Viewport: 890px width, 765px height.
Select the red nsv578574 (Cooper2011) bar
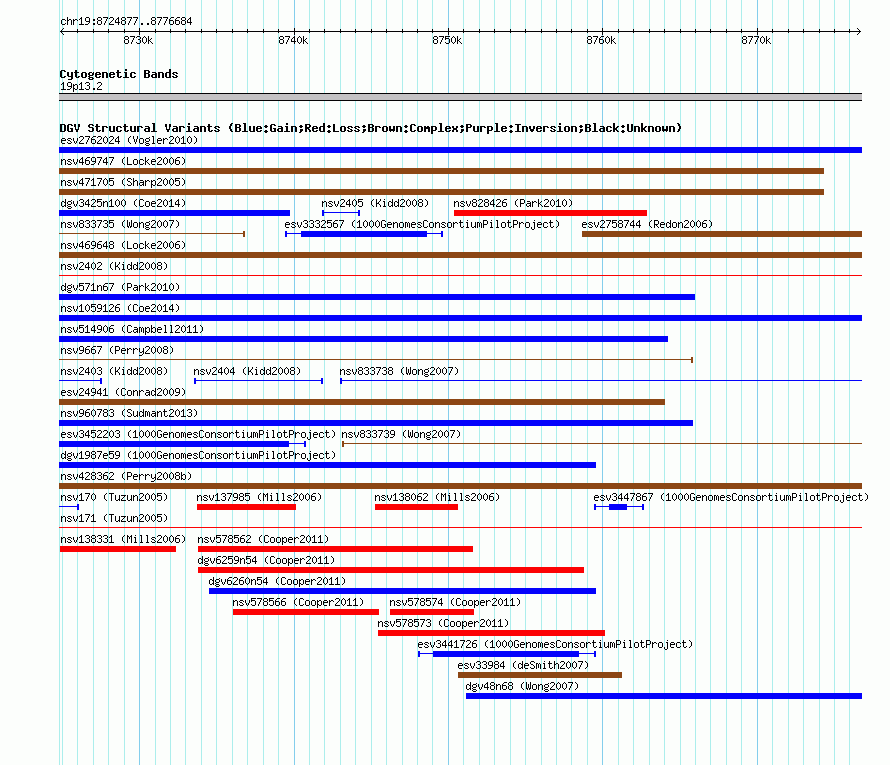[431, 612]
